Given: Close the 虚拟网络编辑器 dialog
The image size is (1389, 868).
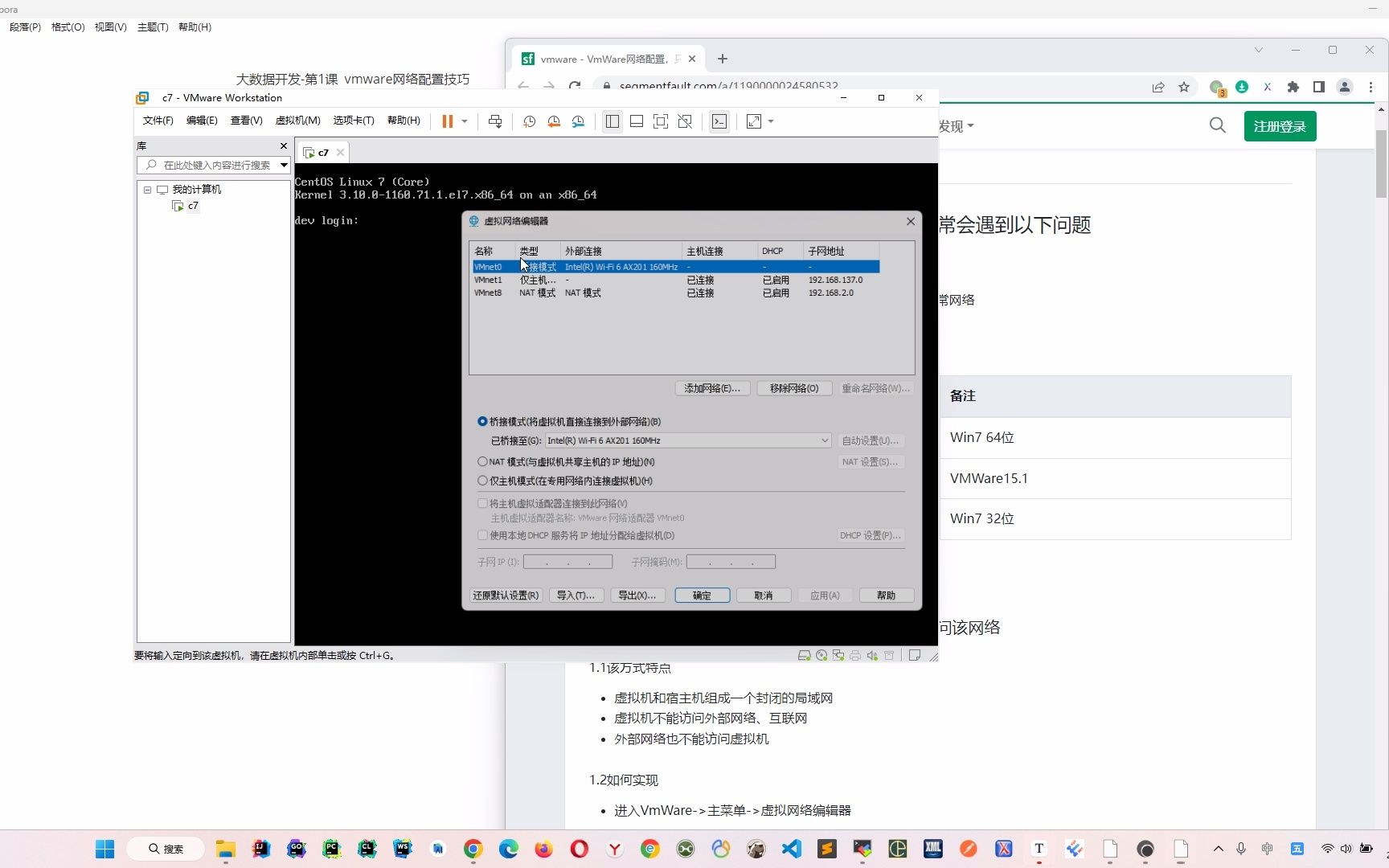Looking at the screenshot, I should (911, 221).
